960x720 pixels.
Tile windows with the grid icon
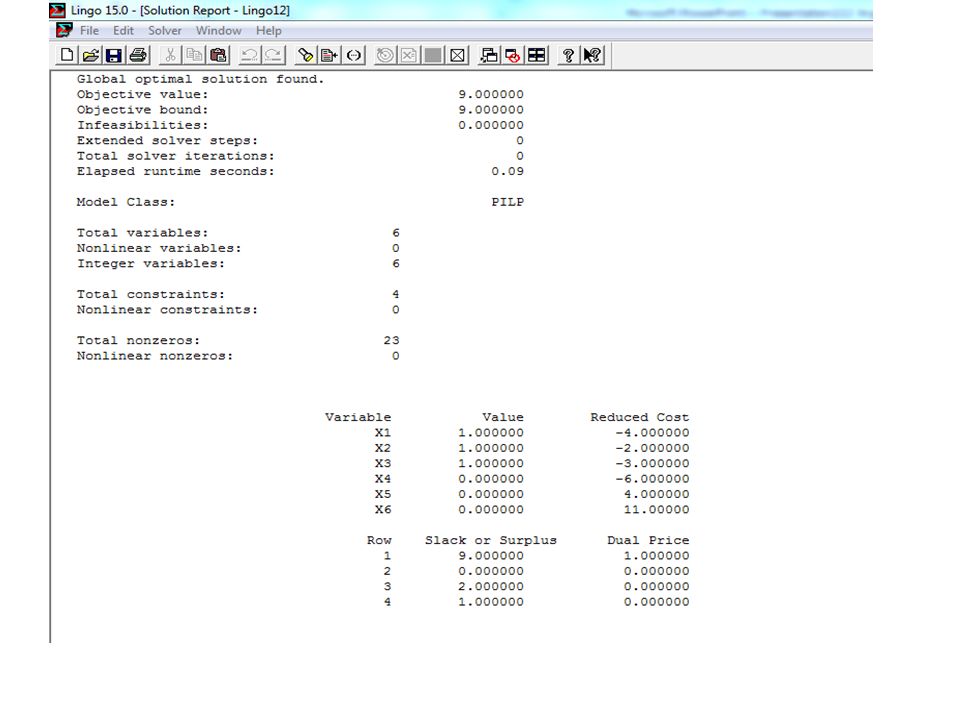tap(536, 56)
